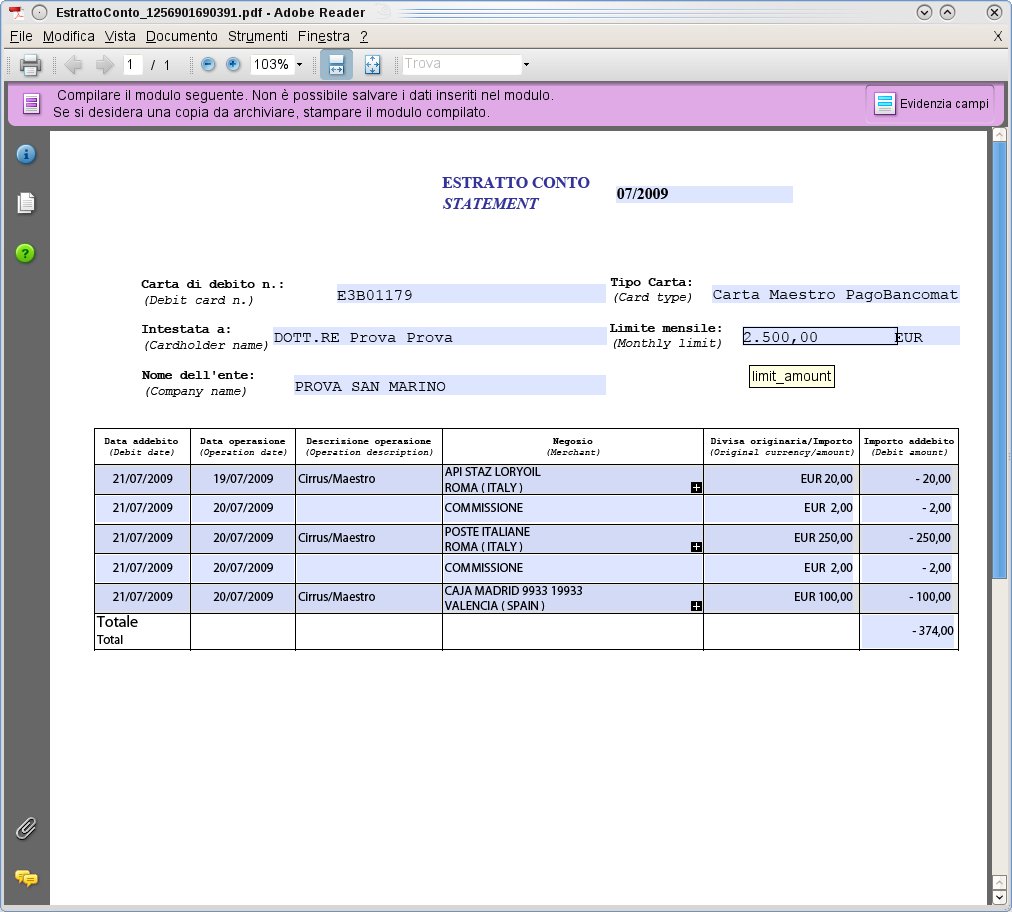The width and height of the screenshot is (1012, 912).
Task: Open the Attachments paperclip panel
Action: point(26,828)
